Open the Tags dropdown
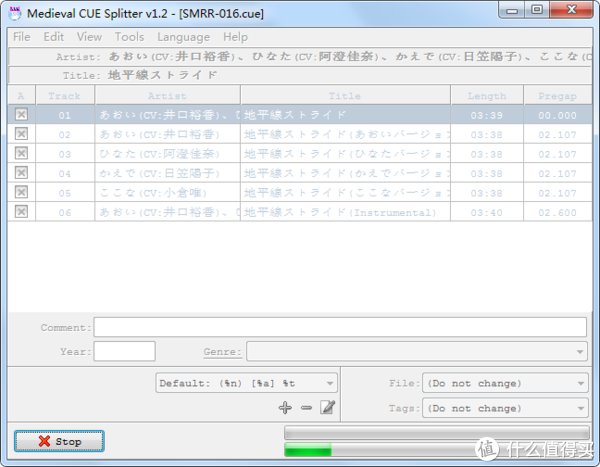This screenshot has width=600, height=467. point(505,408)
